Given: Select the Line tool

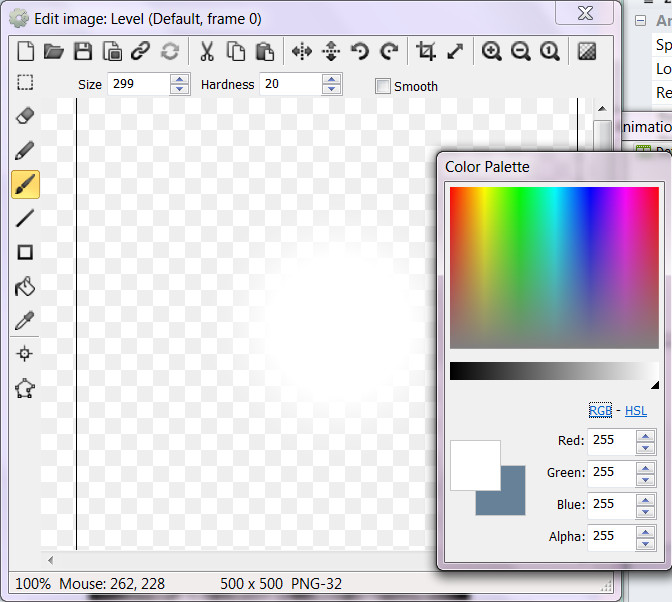Looking at the screenshot, I should [x=25, y=218].
